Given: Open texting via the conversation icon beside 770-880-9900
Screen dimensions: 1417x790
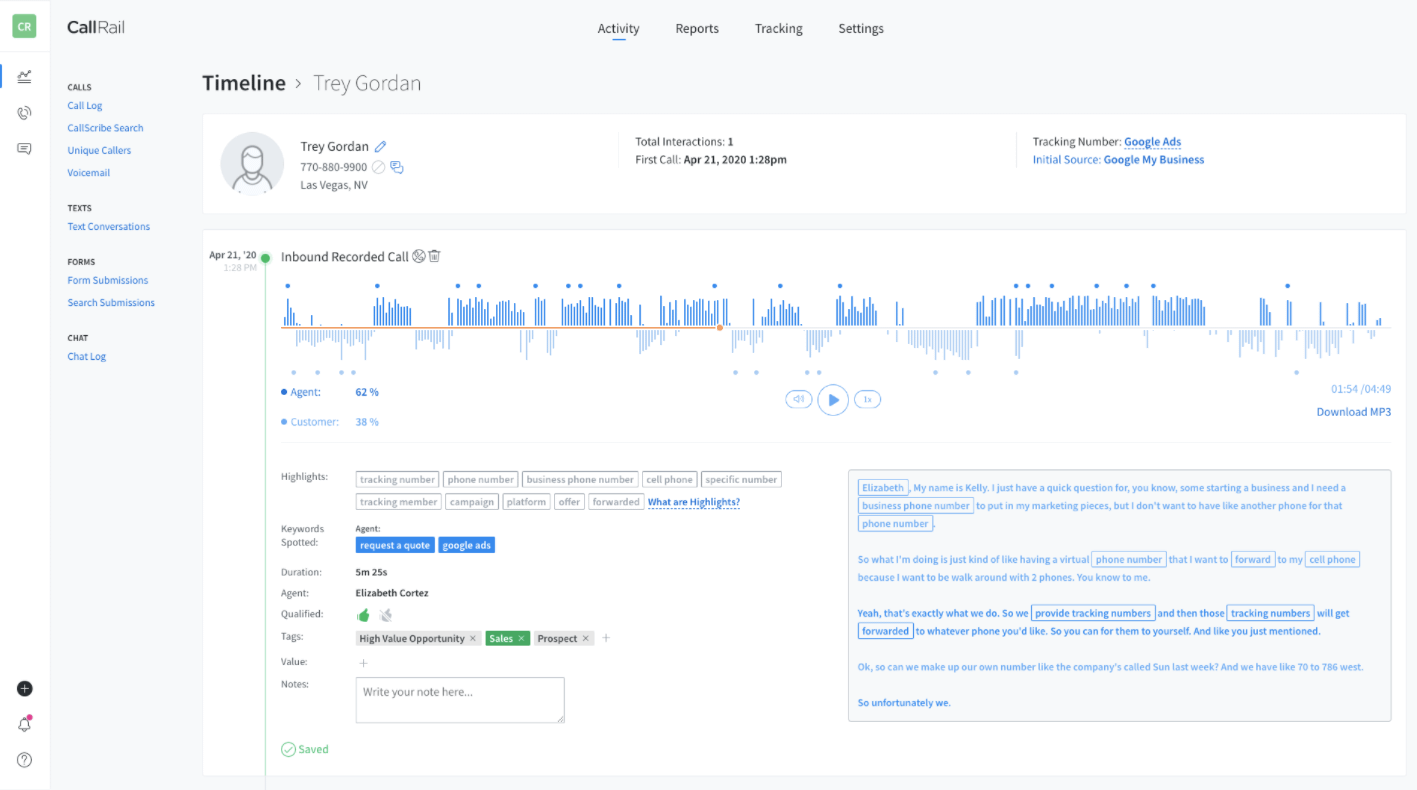Looking at the screenshot, I should coord(396,167).
